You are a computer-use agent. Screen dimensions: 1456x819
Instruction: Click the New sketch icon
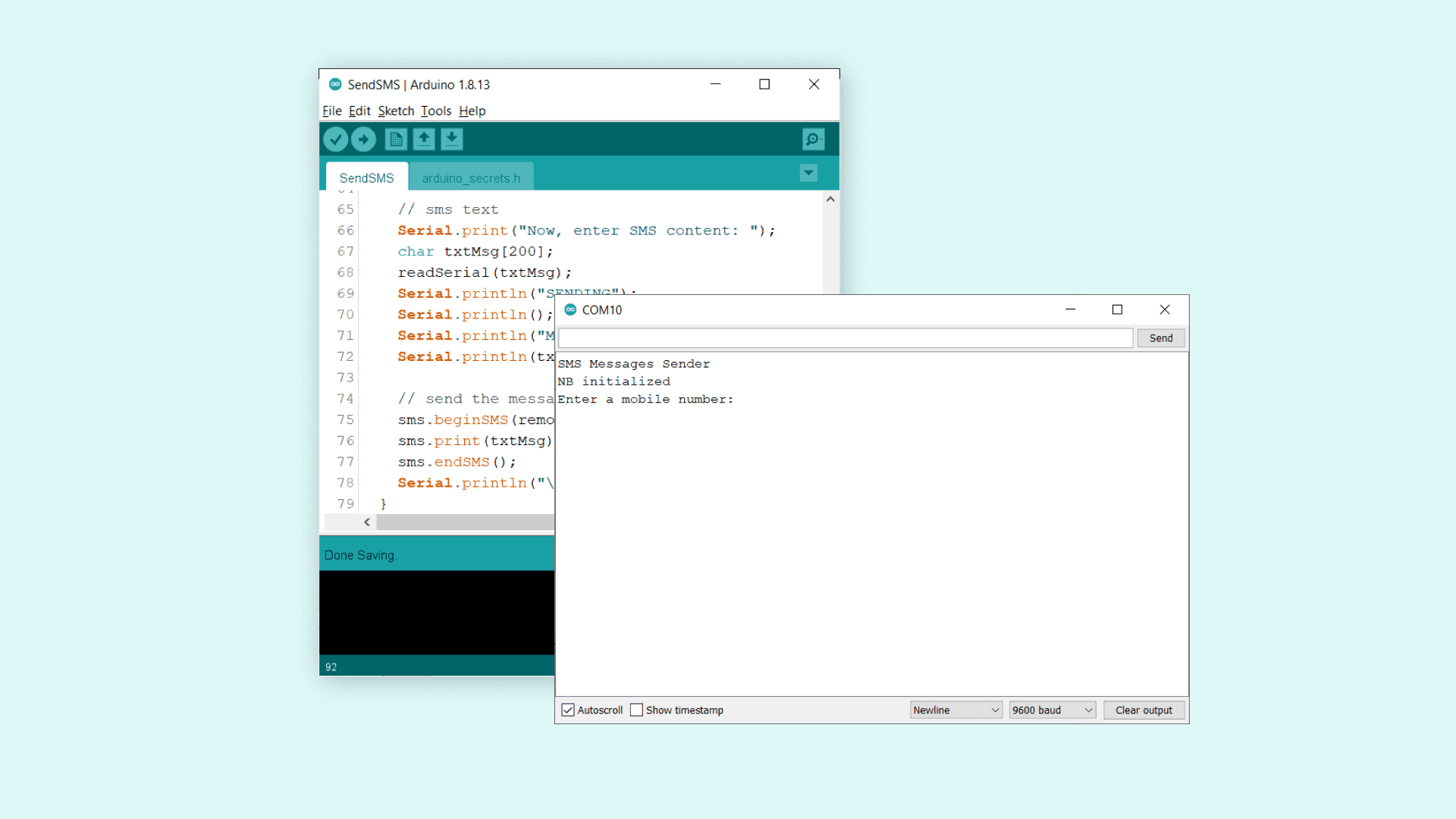pos(396,140)
